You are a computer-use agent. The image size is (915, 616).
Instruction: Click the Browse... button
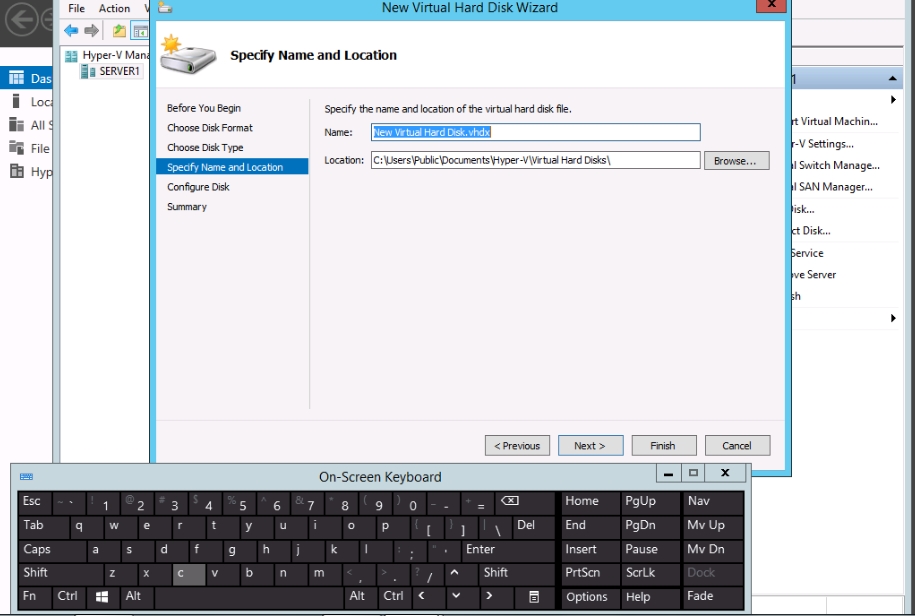[736, 160]
